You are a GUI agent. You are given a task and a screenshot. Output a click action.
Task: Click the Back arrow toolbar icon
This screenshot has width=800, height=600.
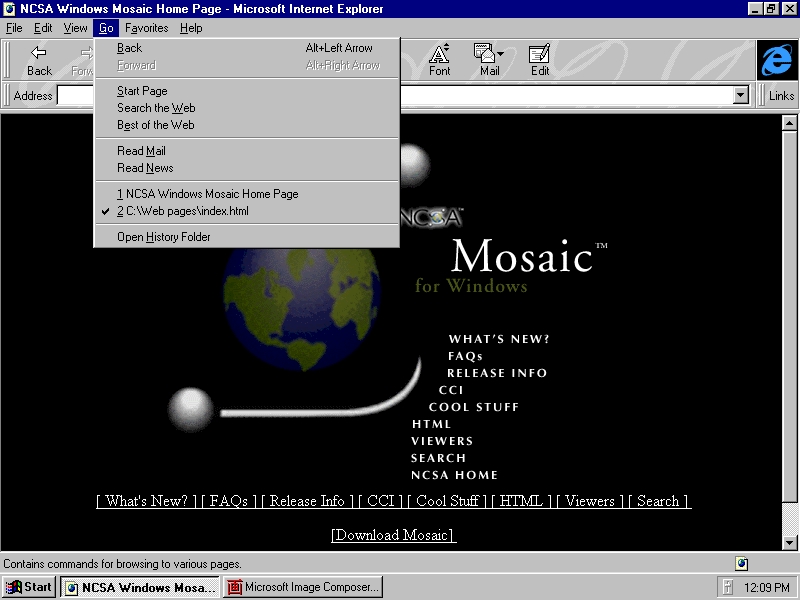pos(39,53)
